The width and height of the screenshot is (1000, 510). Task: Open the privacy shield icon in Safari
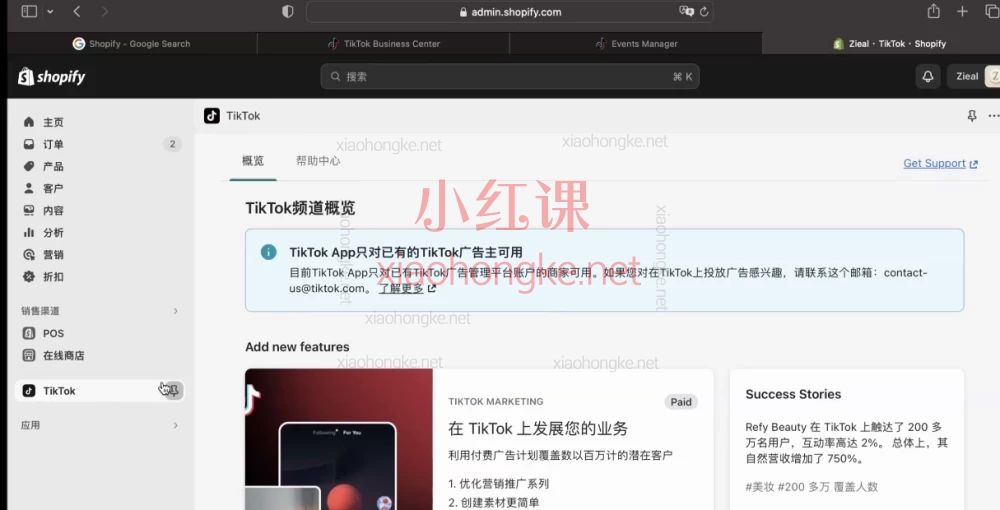coord(288,11)
